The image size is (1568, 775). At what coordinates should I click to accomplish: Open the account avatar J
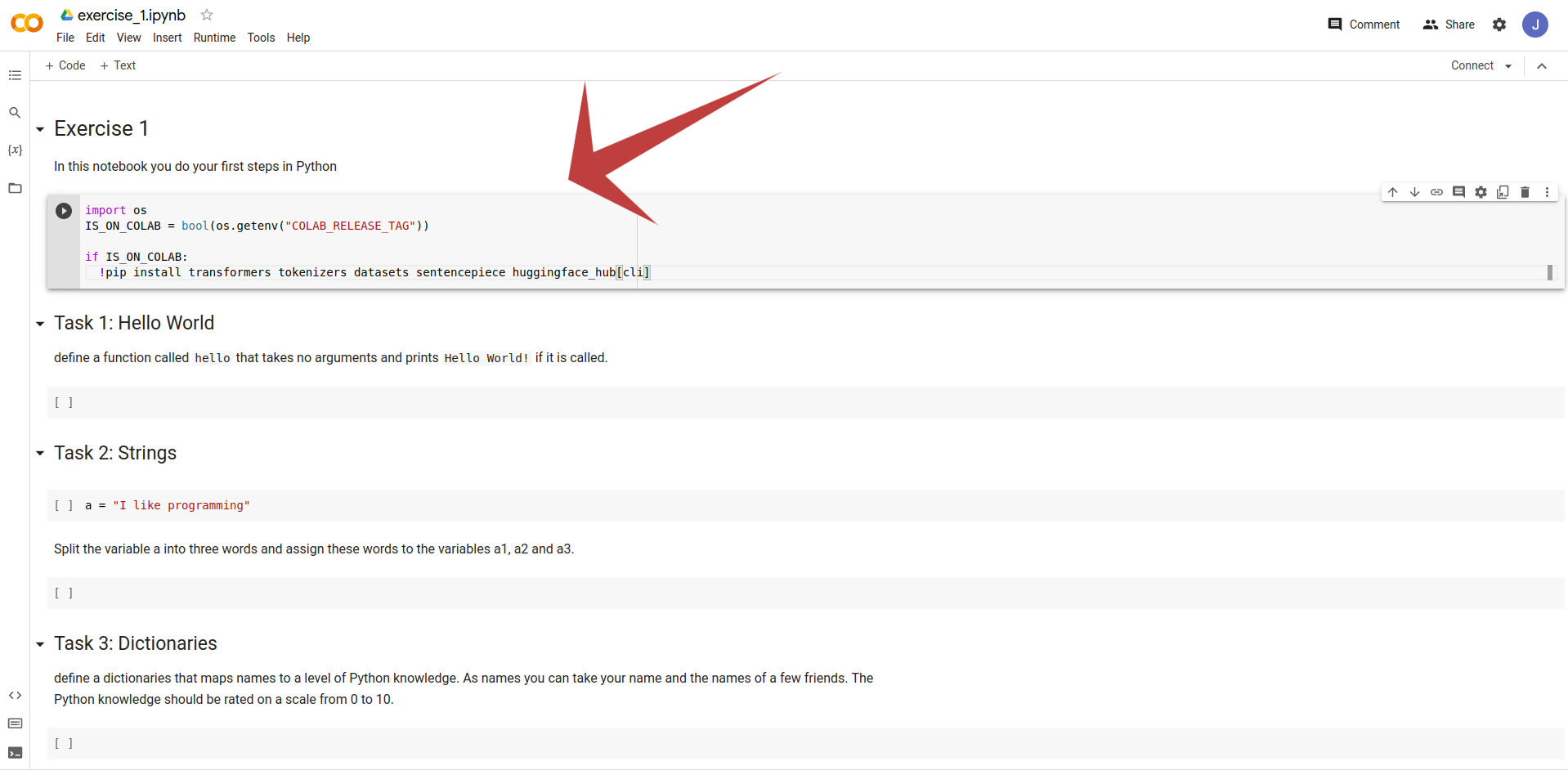1535,25
